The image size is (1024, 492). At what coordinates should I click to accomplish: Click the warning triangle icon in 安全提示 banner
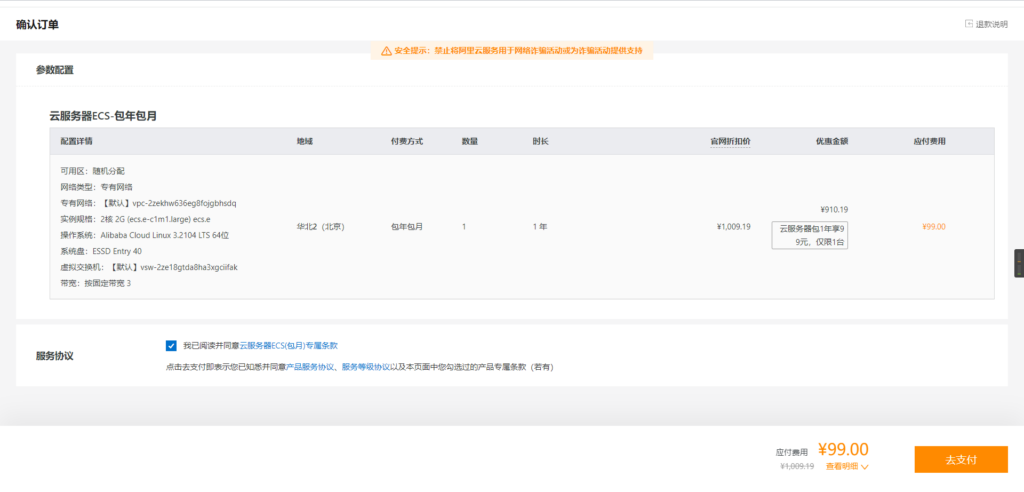(385, 50)
